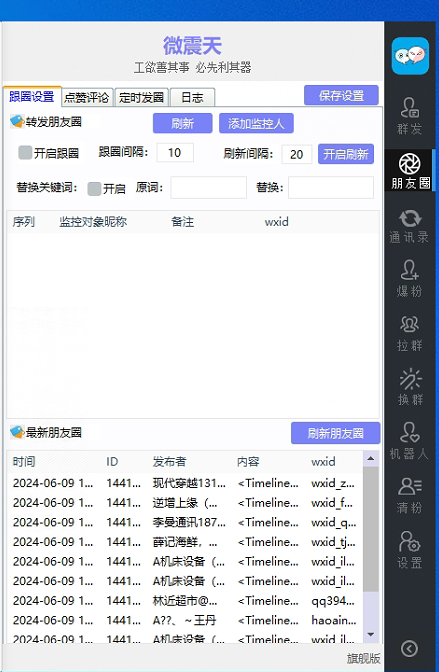Sort by the 监控对象昵称 column header

pyautogui.click(x=93, y=222)
